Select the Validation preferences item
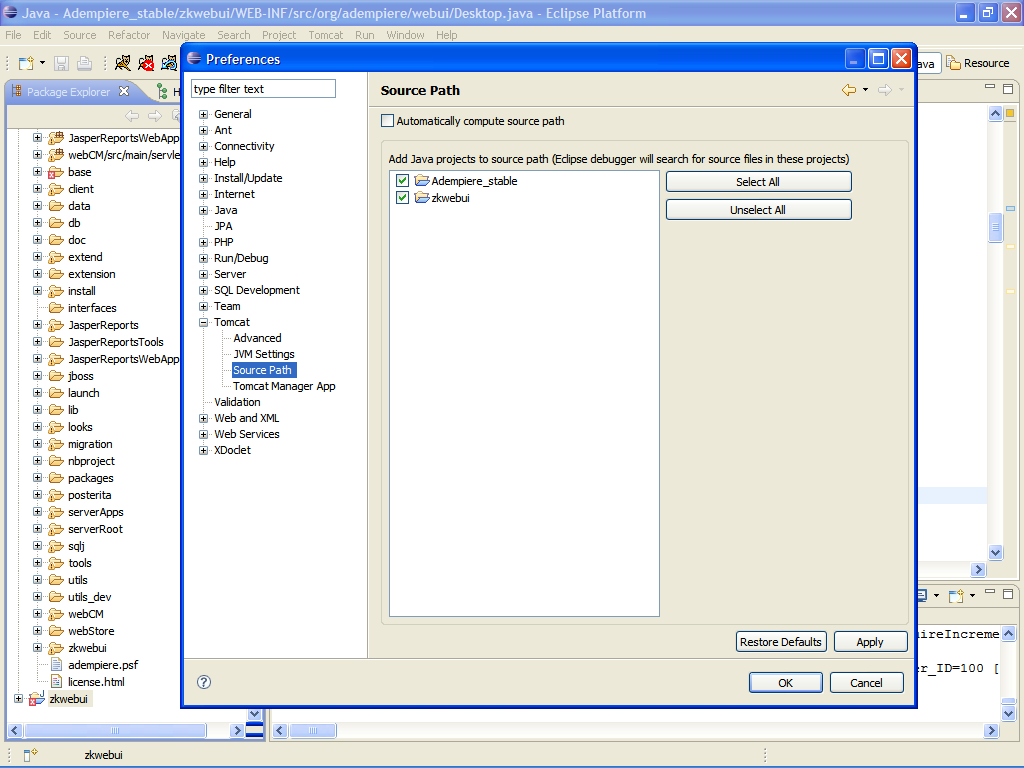 [237, 402]
